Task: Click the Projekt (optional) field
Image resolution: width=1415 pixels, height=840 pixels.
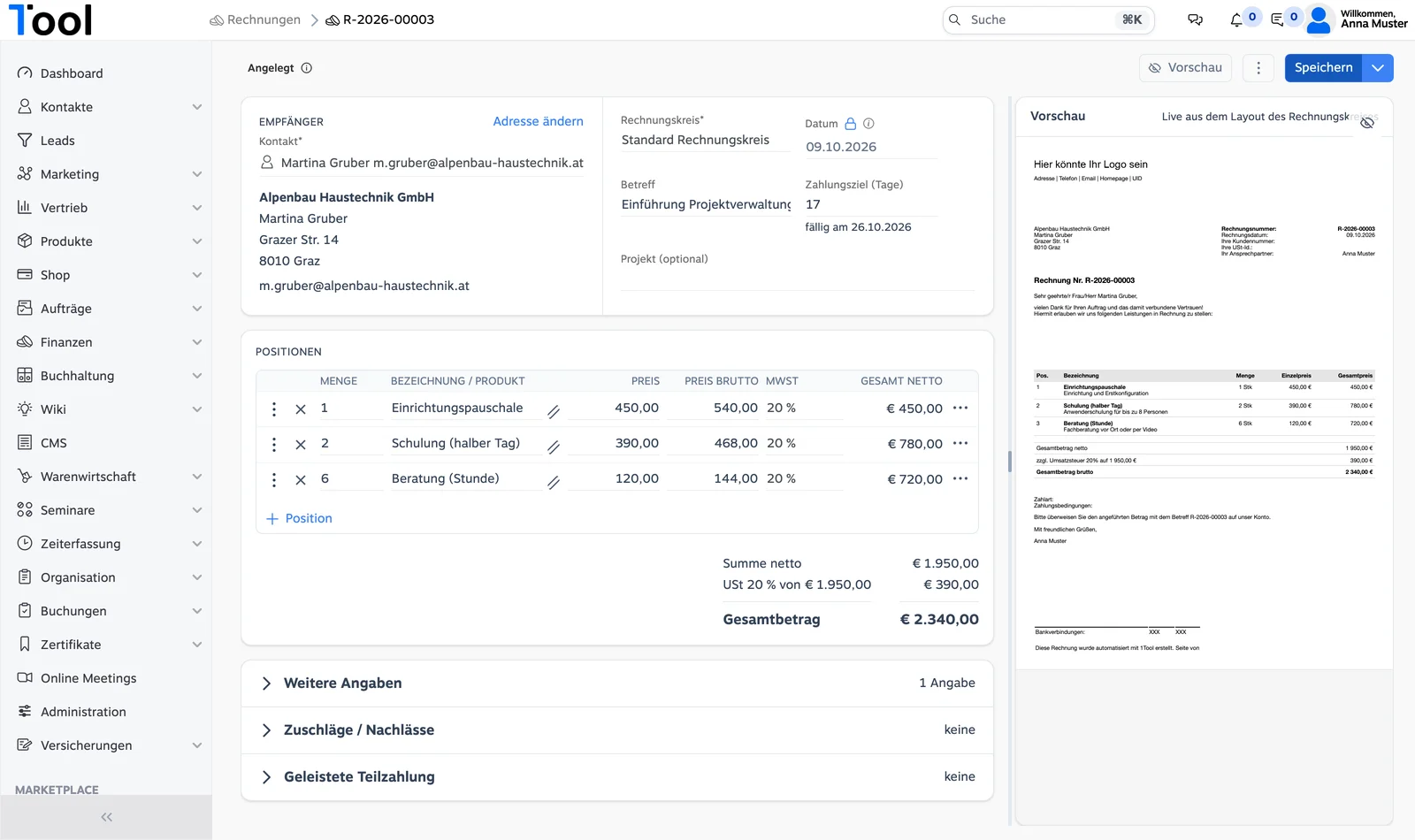Action: pos(797,278)
